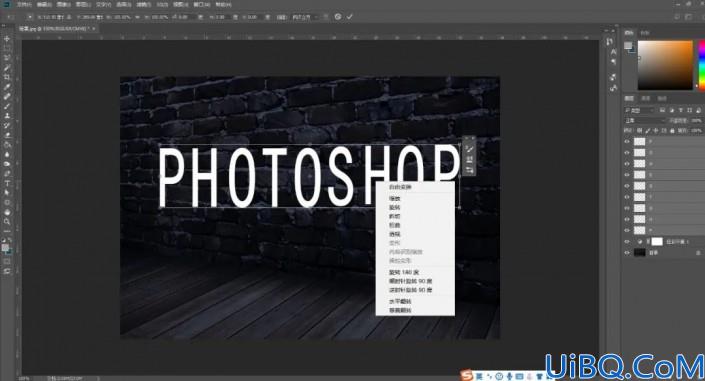Commit transform with the checkmark
The height and width of the screenshot is (381, 705).
(x=349, y=17)
